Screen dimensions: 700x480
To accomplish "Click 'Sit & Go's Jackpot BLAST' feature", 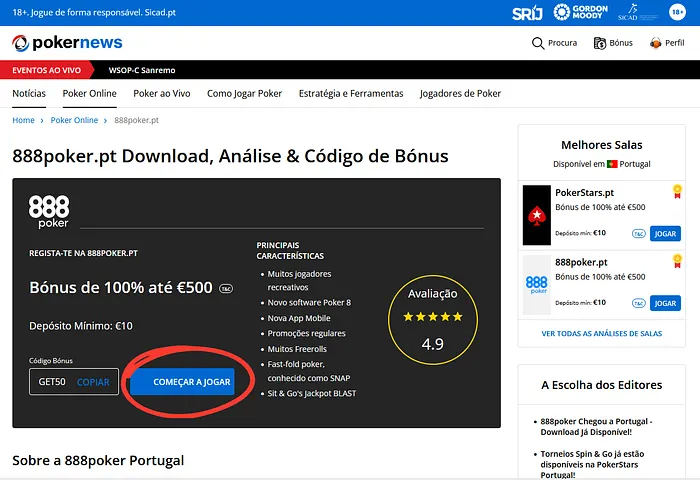I will [312, 393].
